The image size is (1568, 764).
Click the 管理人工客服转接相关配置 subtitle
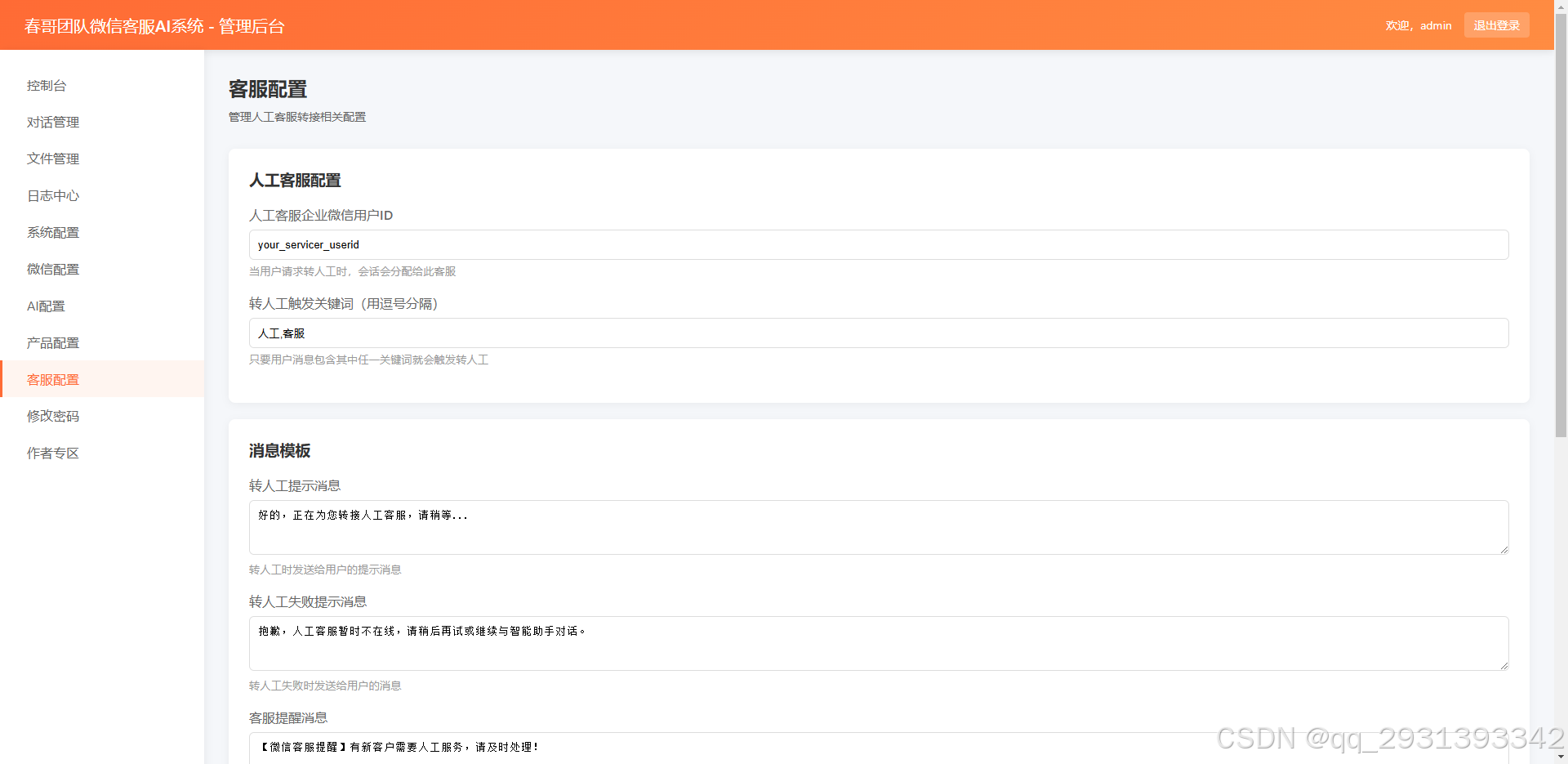point(297,117)
